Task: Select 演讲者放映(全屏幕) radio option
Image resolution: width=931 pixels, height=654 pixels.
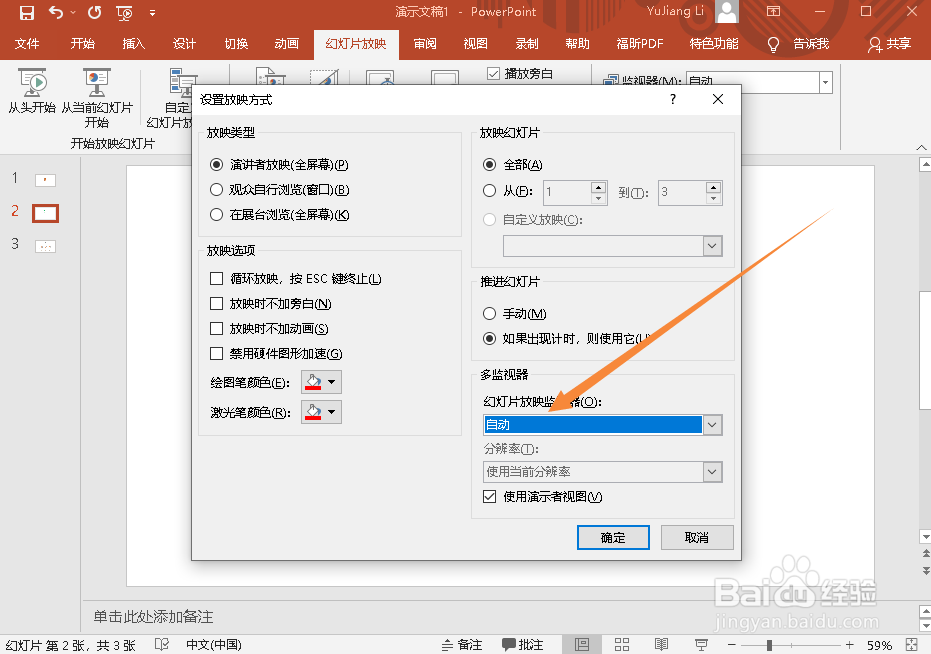Action: (x=217, y=165)
